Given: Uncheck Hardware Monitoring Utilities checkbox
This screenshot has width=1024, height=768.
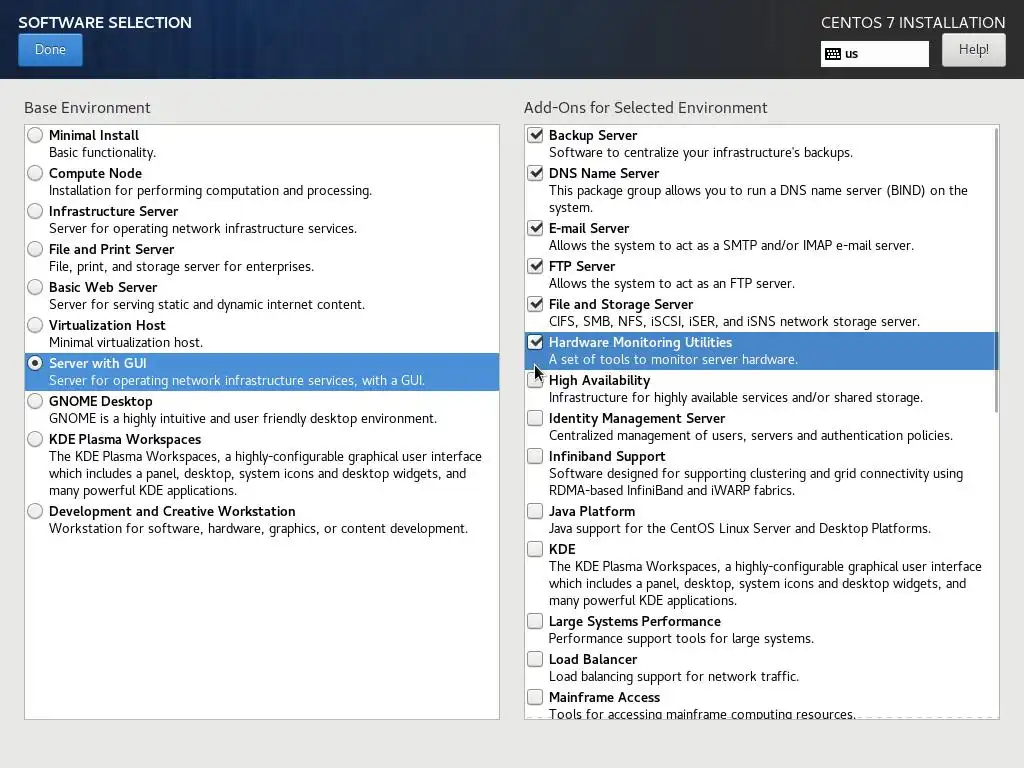Looking at the screenshot, I should point(535,342).
